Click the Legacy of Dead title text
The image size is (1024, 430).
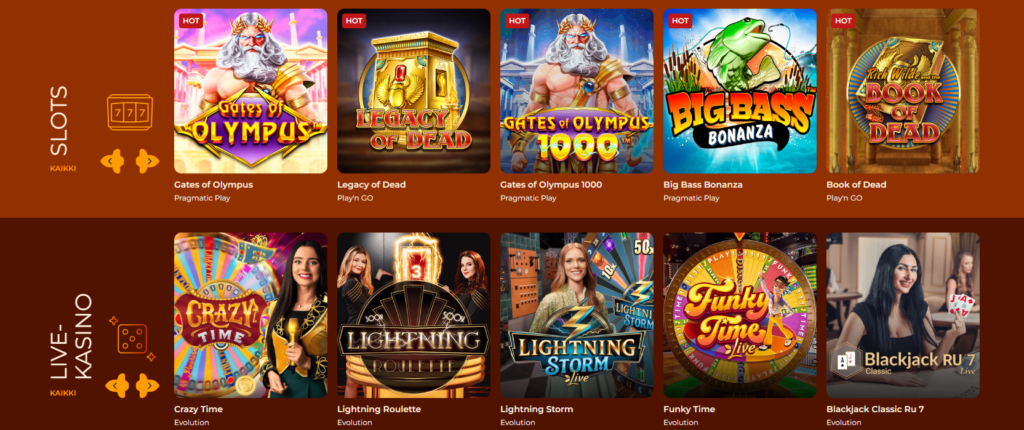coord(371,185)
